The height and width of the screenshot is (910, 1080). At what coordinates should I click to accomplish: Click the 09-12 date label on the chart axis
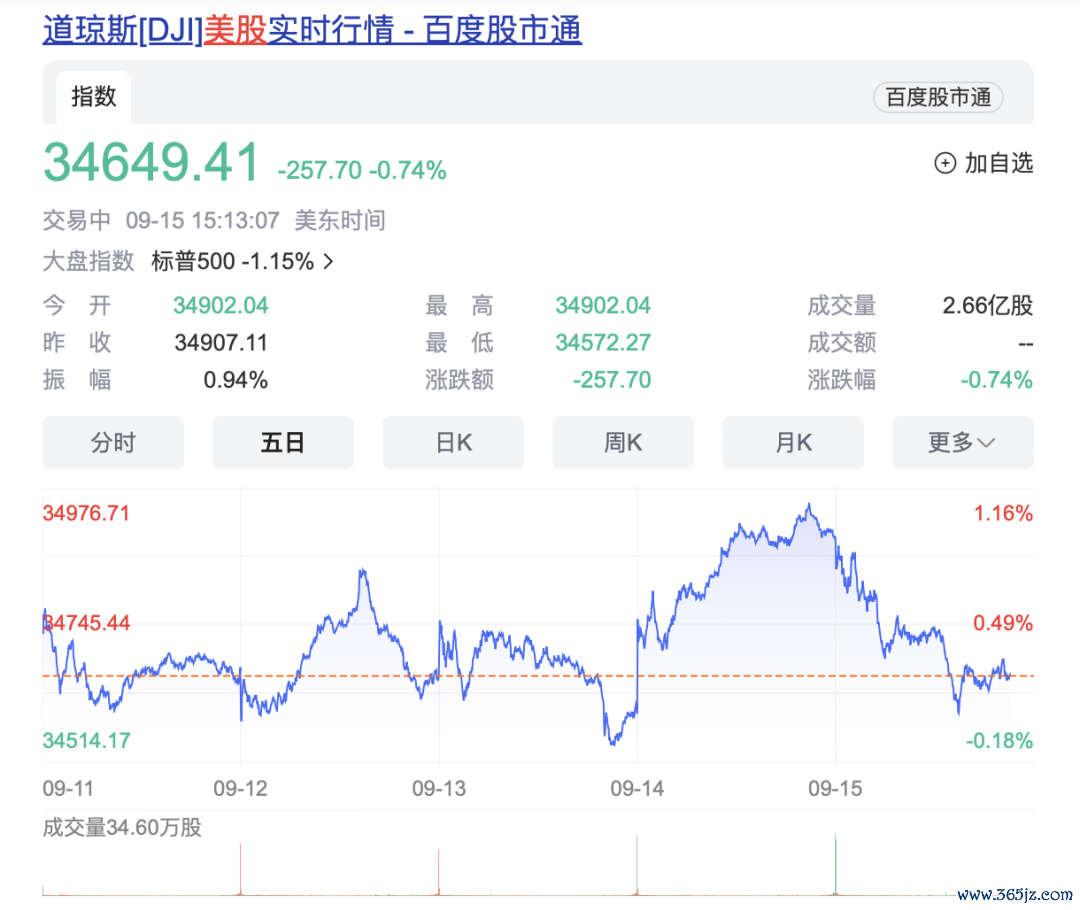click(x=240, y=788)
